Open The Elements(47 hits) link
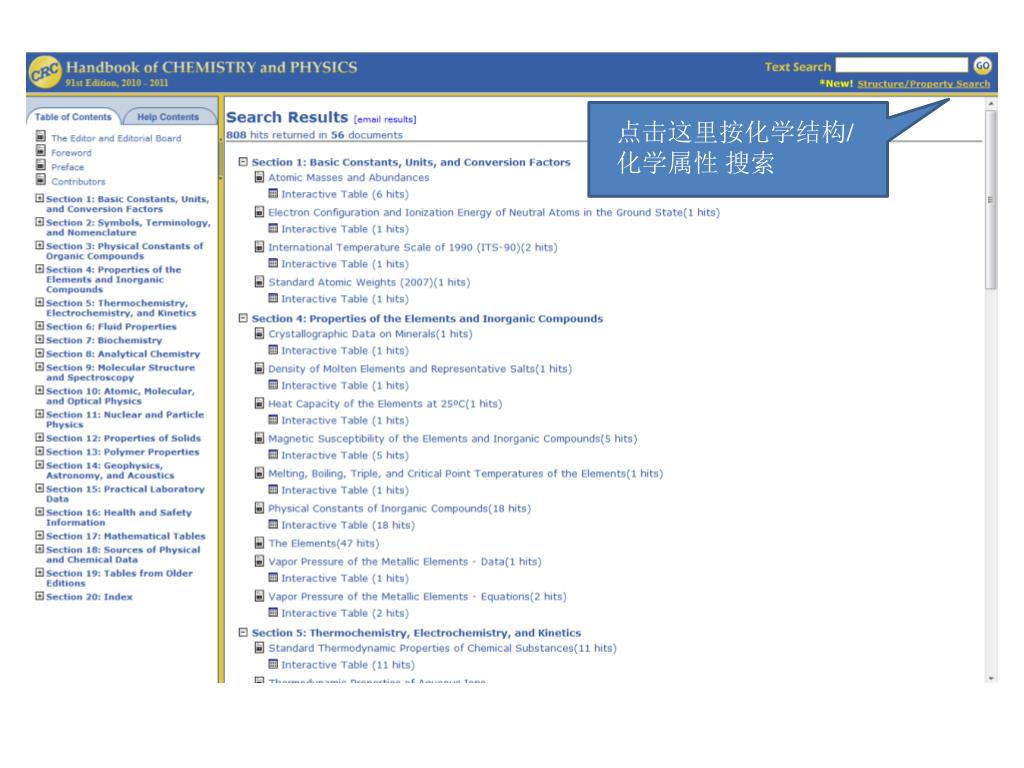This screenshot has height=768, width=1024. 323,543
